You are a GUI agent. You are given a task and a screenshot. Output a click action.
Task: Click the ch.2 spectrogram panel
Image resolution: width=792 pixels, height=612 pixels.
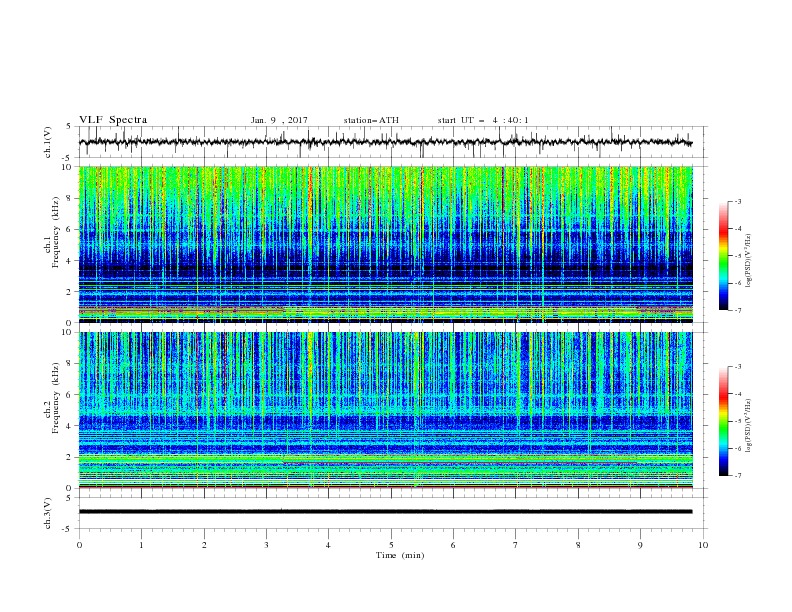coord(385,410)
